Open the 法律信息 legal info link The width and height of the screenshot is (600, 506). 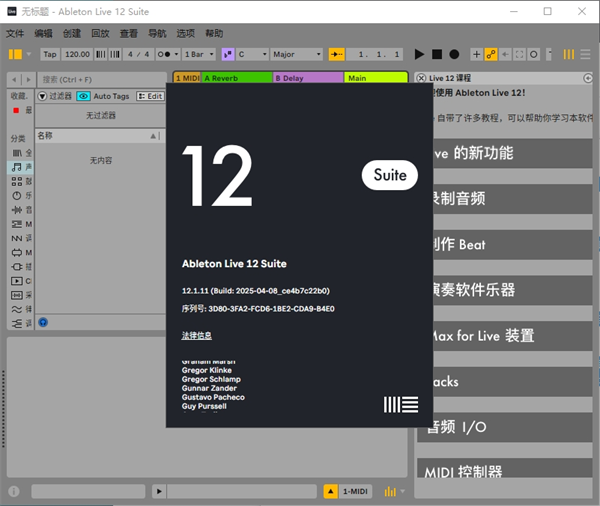(196, 335)
